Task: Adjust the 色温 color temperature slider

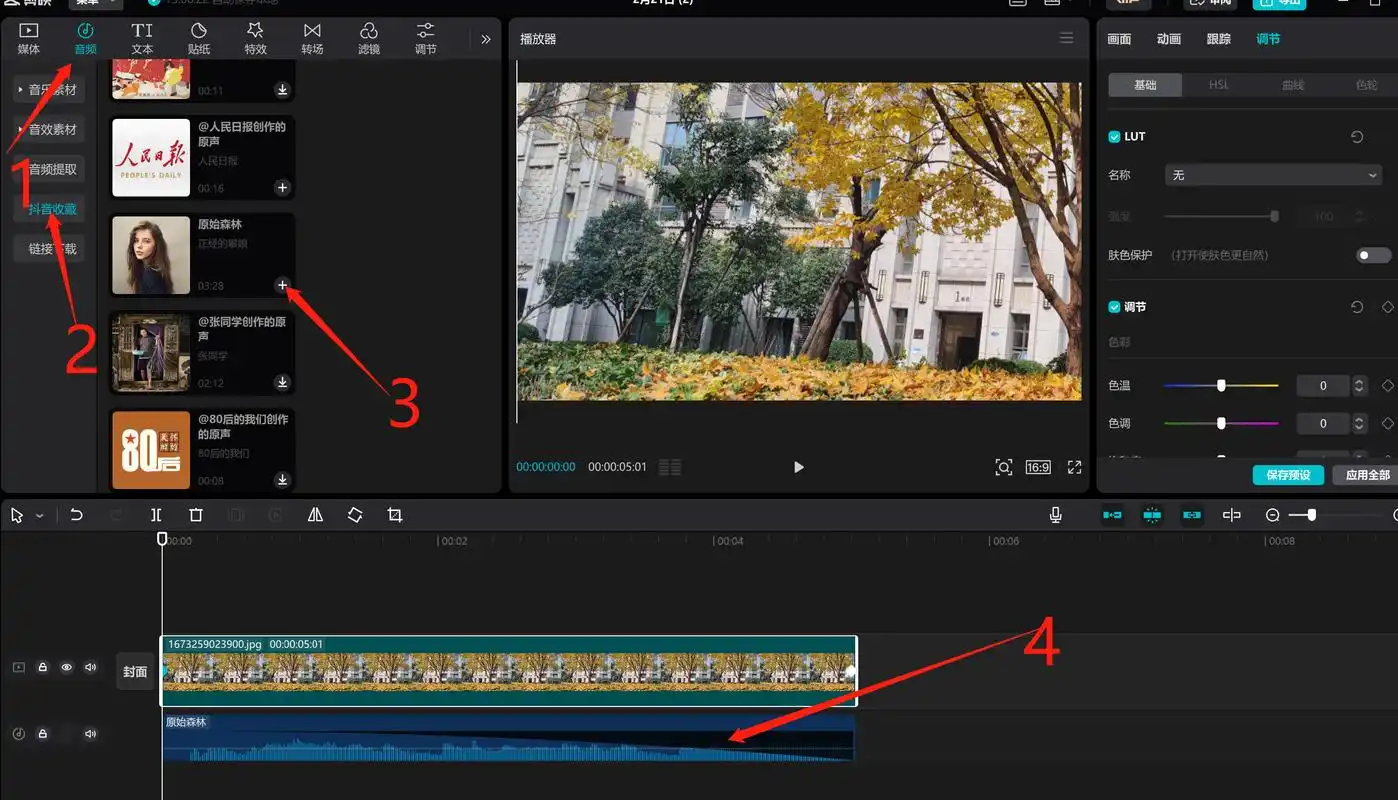Action: coord(1221,386)
